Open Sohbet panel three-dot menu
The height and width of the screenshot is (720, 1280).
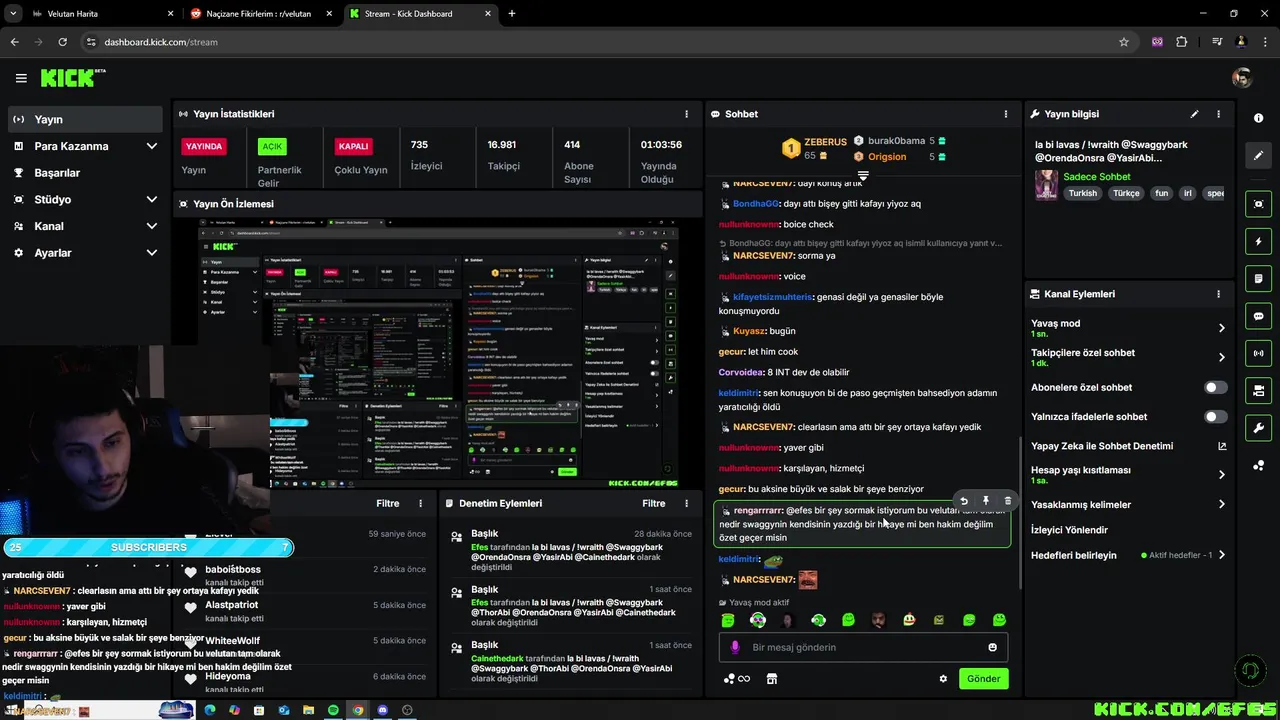[x=1006, y=114]
